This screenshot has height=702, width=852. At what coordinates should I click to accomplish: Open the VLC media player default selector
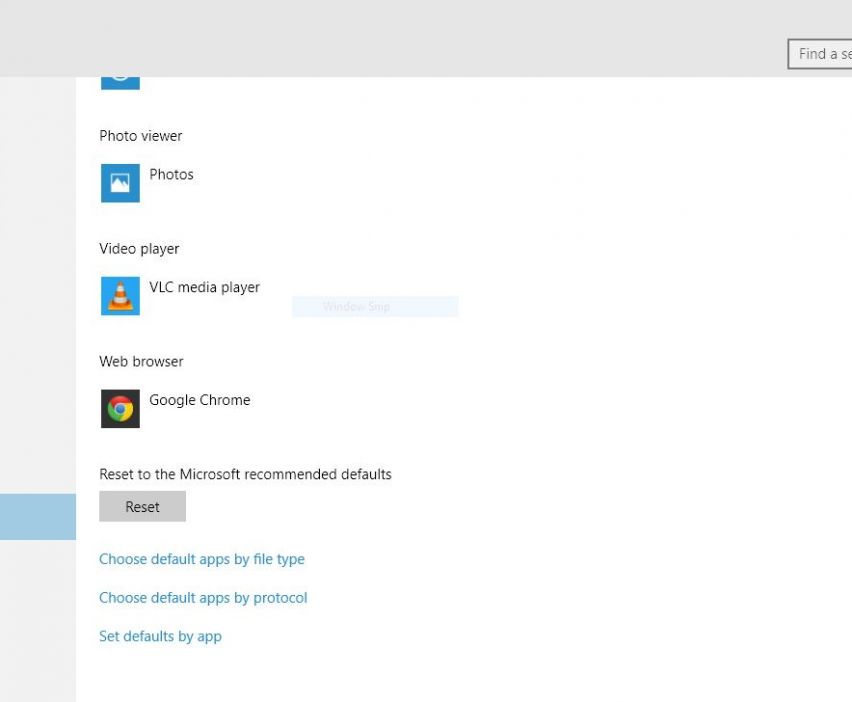click(x=204, y=288)
